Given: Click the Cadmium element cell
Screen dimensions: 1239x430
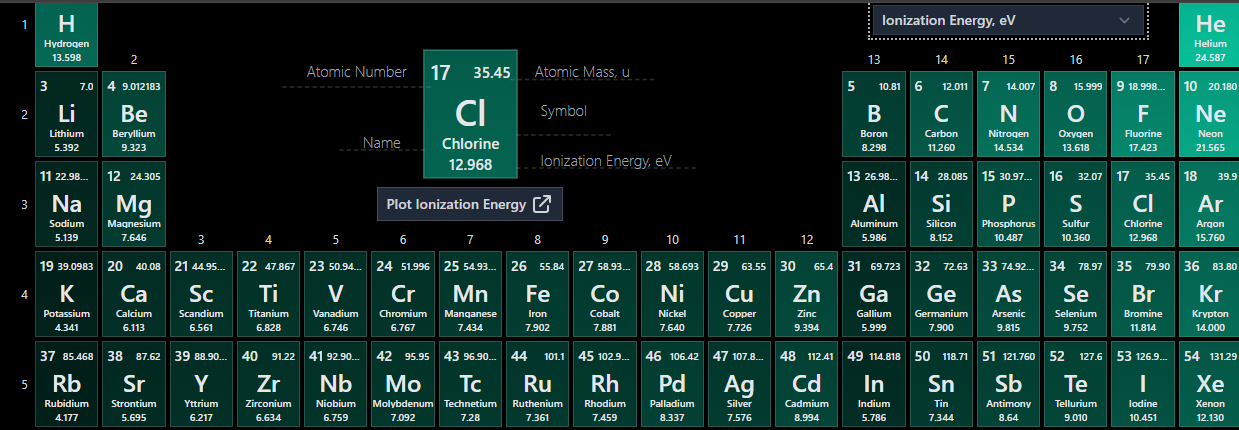Looking at the screenshot, I should coord(806,385).
